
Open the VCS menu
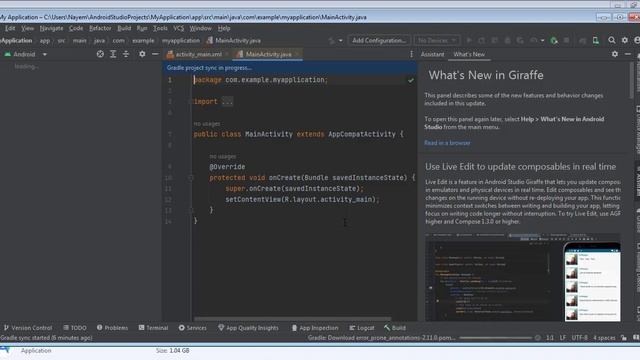click(178, 28)
